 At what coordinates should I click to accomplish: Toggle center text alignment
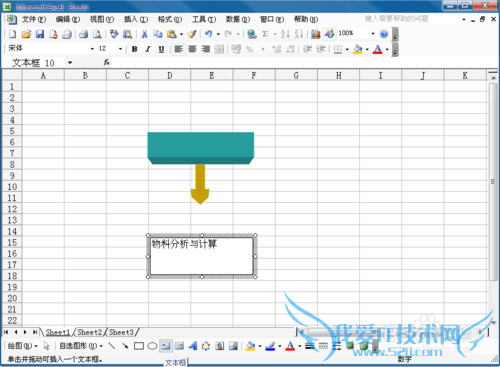click(192, 49)
